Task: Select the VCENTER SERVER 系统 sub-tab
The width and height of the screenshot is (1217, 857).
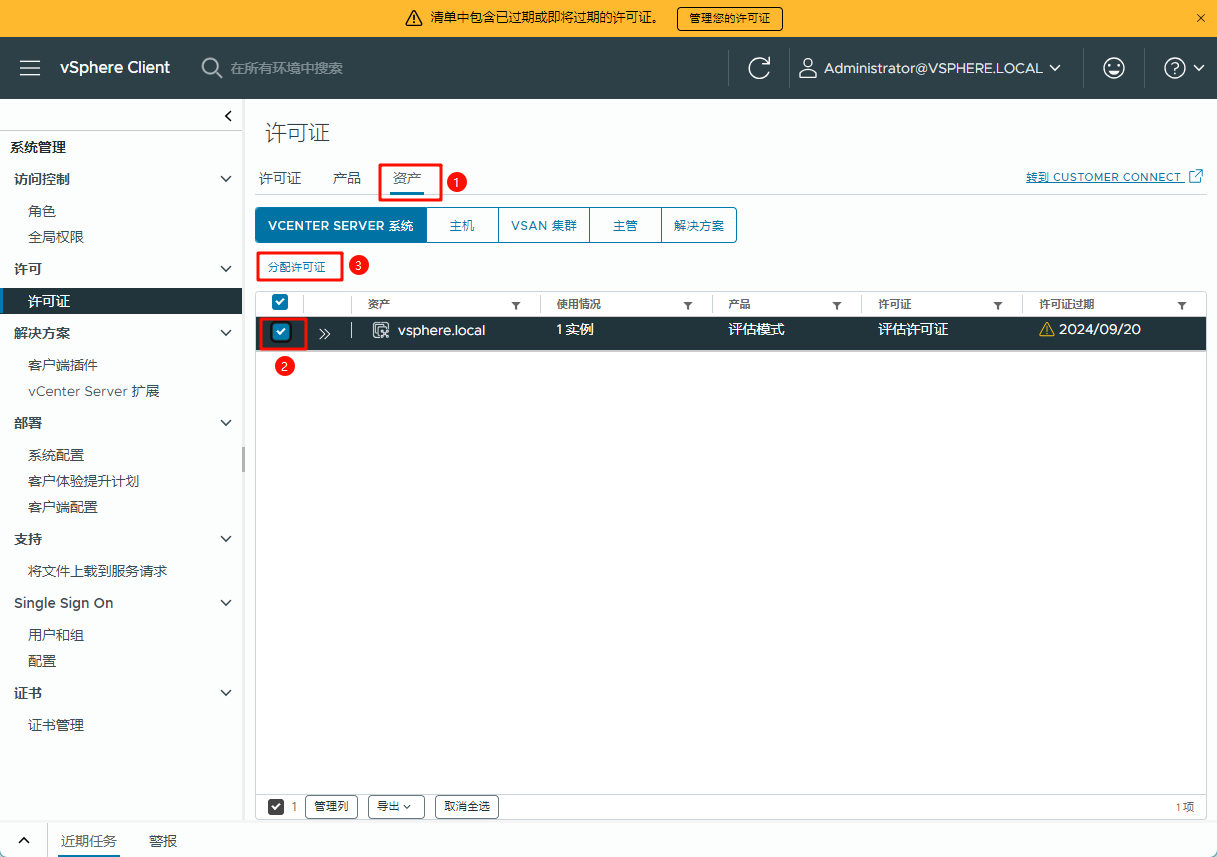Action: tap(341, 226)
